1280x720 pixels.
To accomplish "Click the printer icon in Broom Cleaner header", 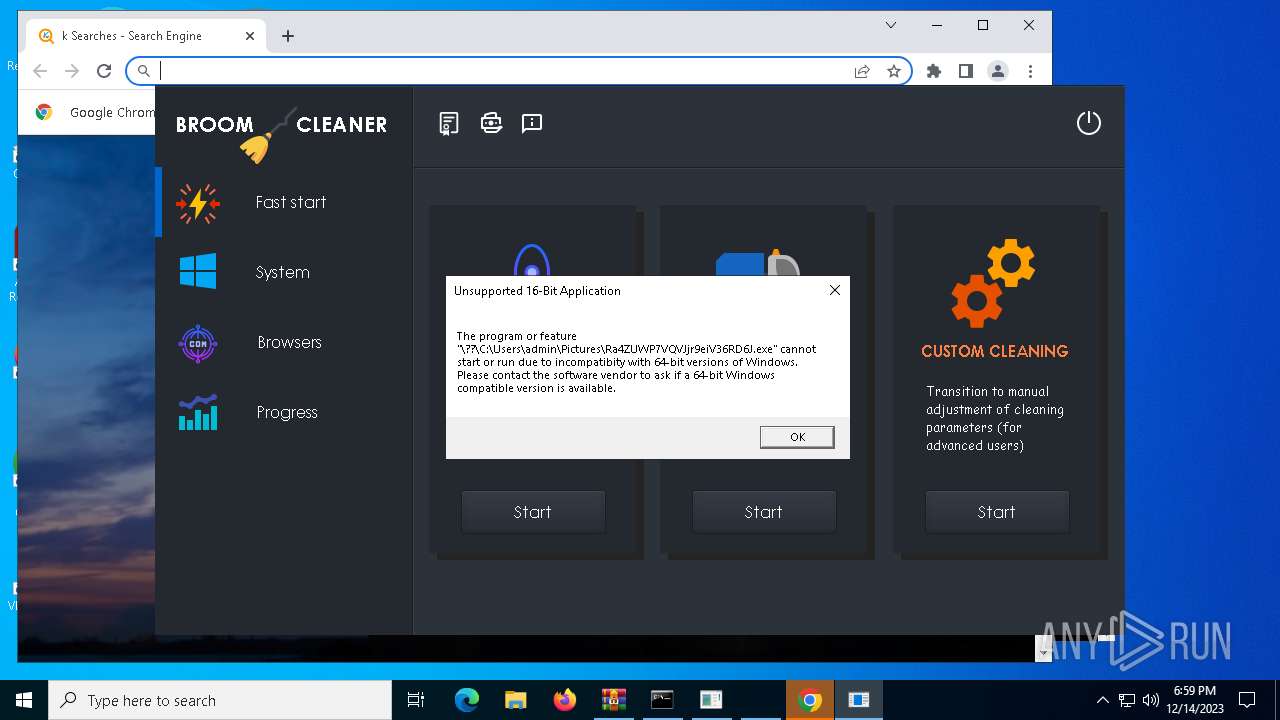I will pyautogui.click(x=491, y=123).
